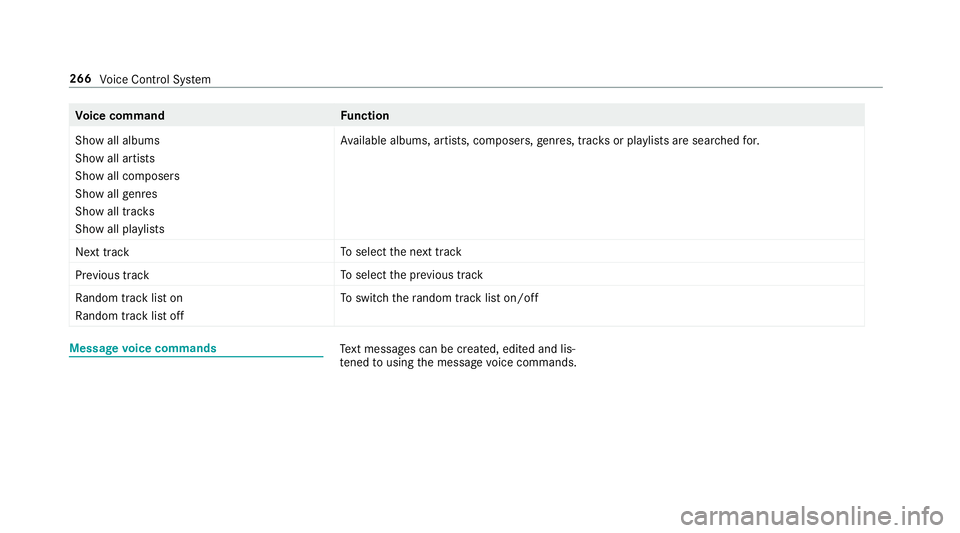Click the Message voice commands heading

point(143,348)
